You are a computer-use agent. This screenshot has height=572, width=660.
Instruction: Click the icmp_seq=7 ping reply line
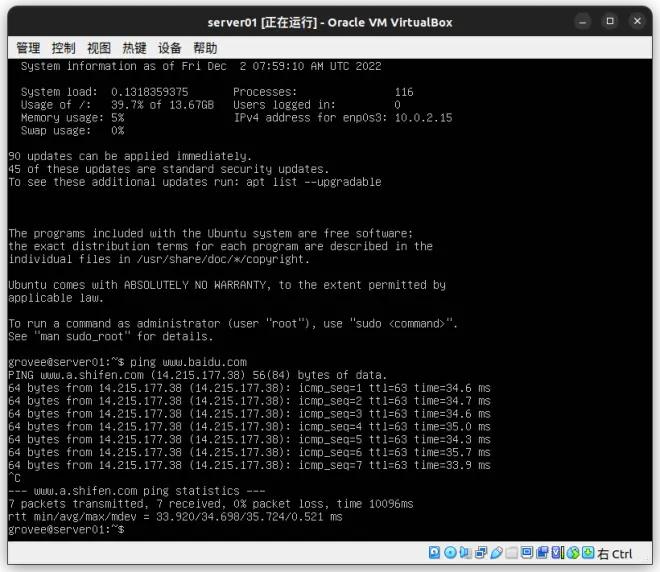click(249, 465)
